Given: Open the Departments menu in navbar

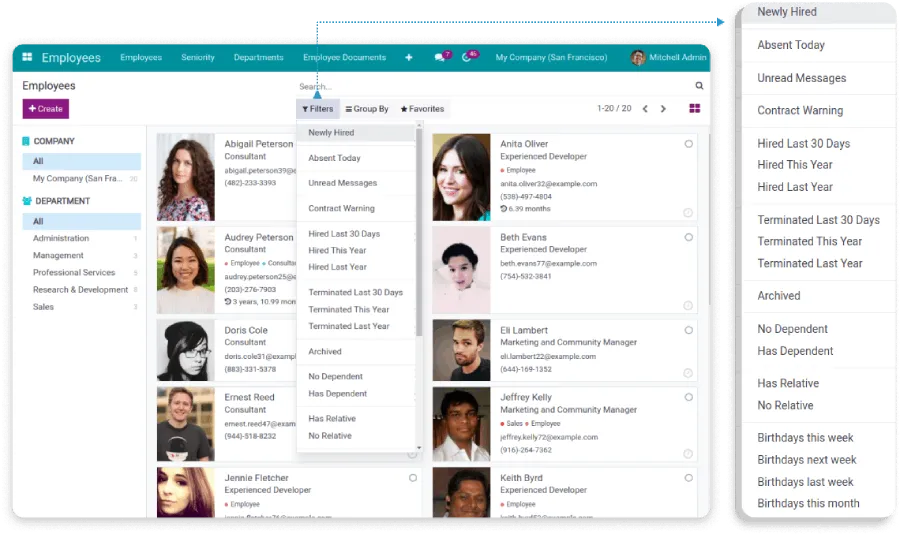Looking at the screenshot, I should pos(258,58).
